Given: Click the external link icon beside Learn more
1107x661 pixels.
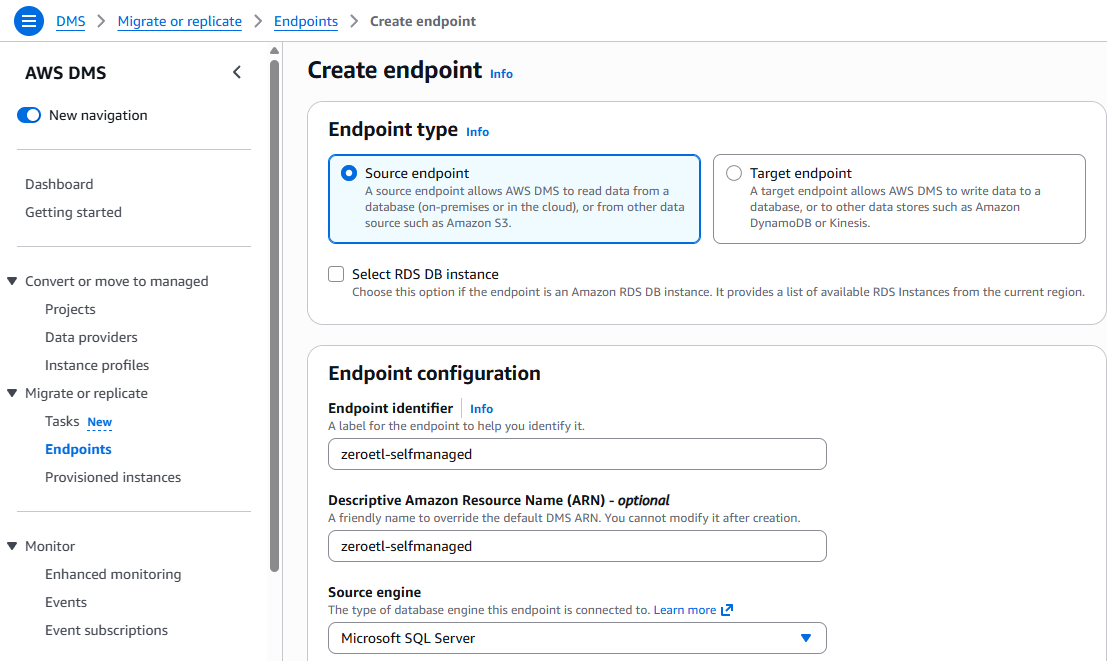Looking at the screenshot, I should click(x=727, y=610).
